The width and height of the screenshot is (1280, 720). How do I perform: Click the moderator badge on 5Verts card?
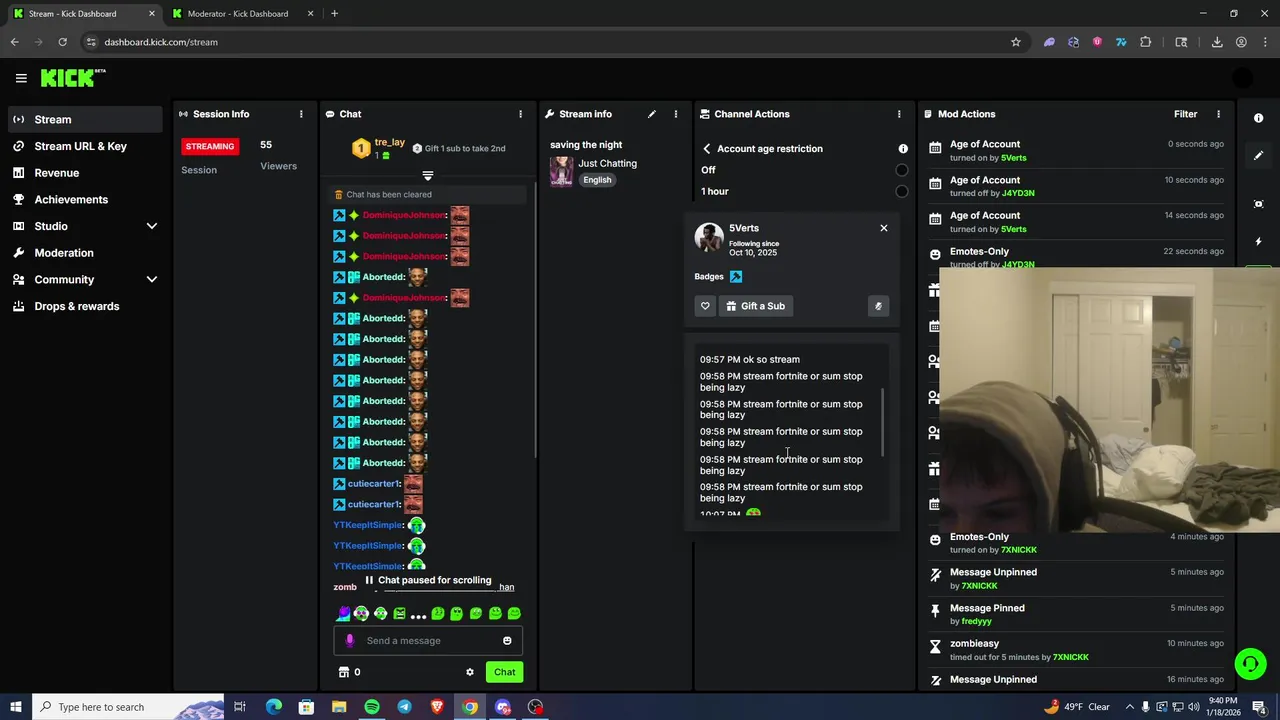(x=736, y=276)
